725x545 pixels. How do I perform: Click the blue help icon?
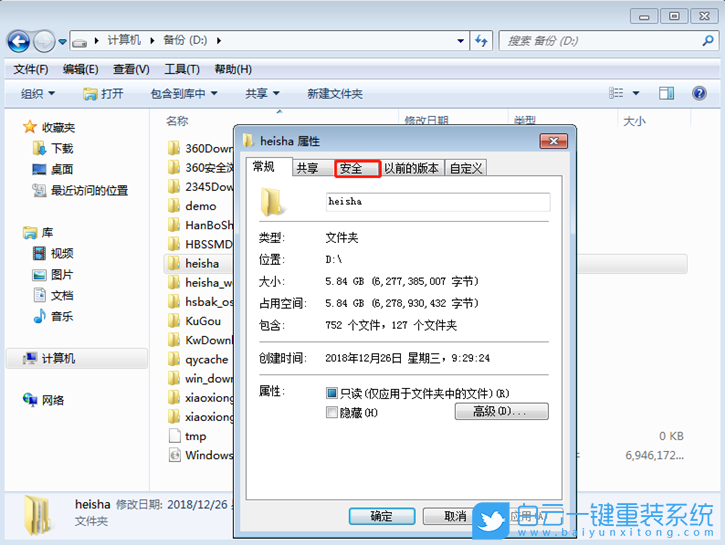point(699,93)
